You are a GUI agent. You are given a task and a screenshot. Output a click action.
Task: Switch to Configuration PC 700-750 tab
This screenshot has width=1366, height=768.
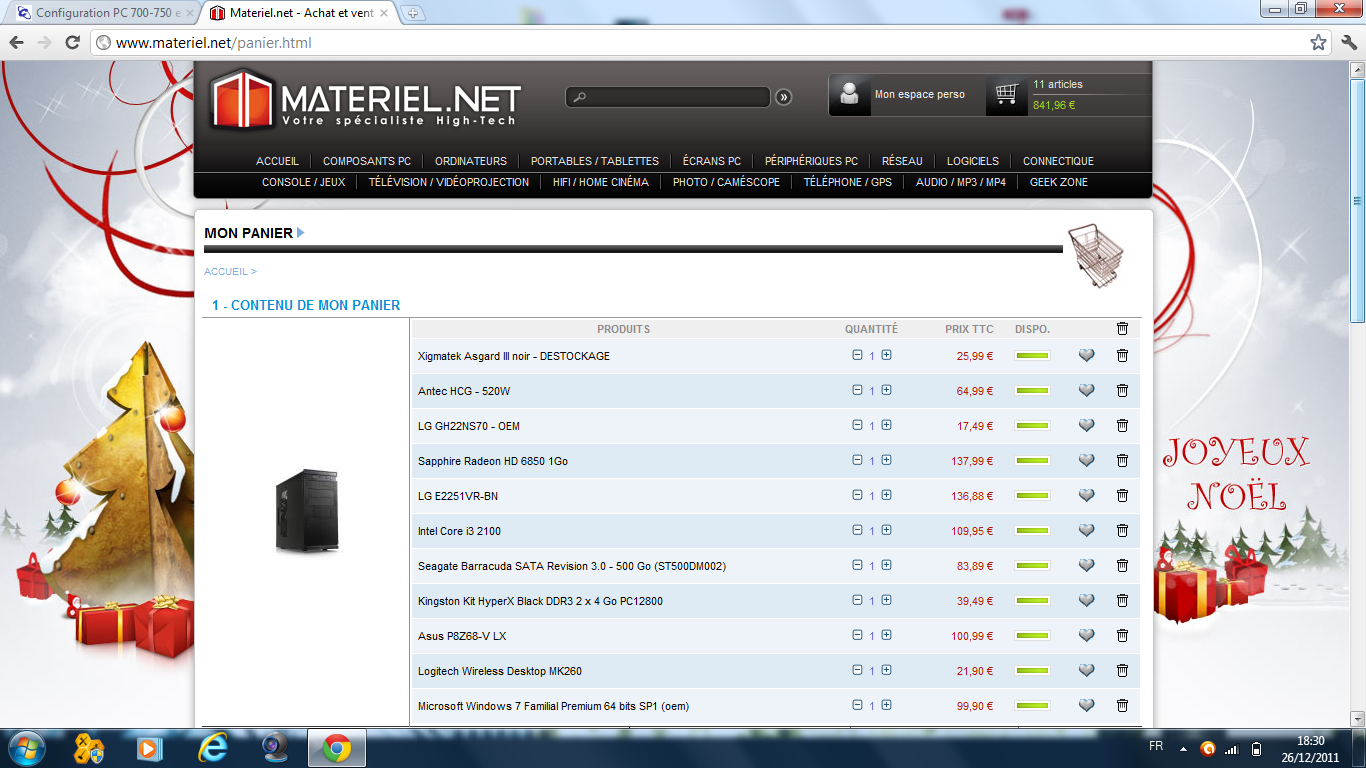coord(100,13)
